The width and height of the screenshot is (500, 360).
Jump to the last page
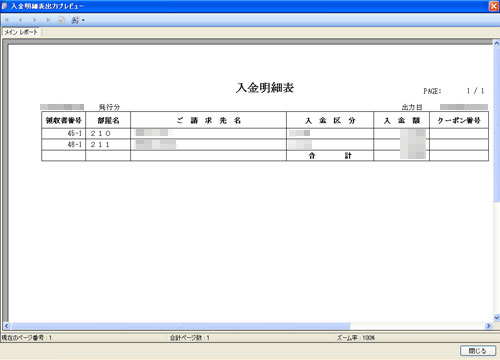coord(48,20)
